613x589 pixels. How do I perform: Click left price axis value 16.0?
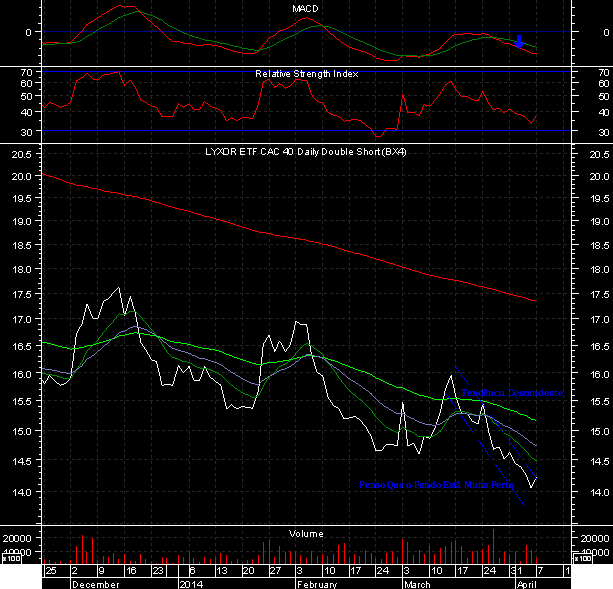coord(21,374)
